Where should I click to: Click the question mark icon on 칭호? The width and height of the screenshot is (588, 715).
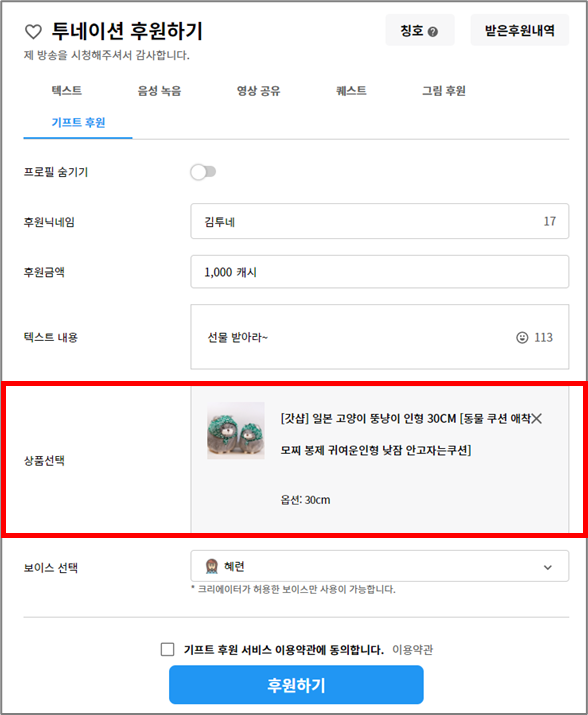[433, 31]
